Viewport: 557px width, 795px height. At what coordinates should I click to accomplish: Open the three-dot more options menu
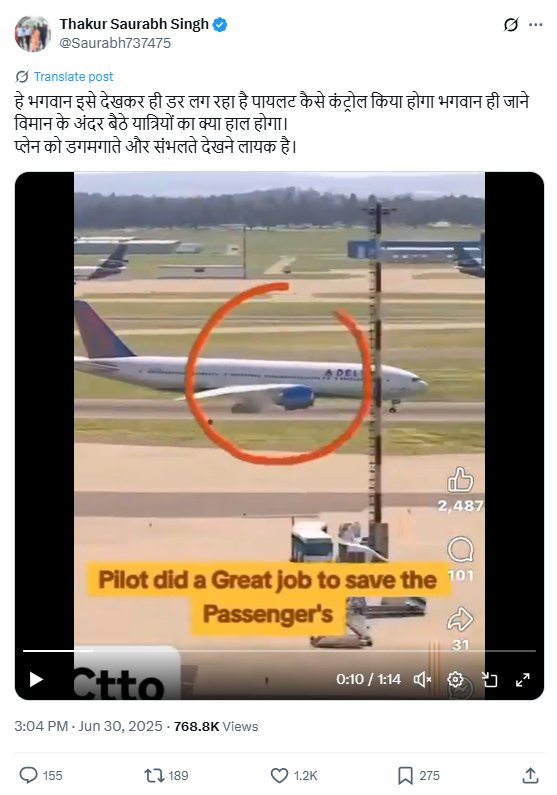536,24
